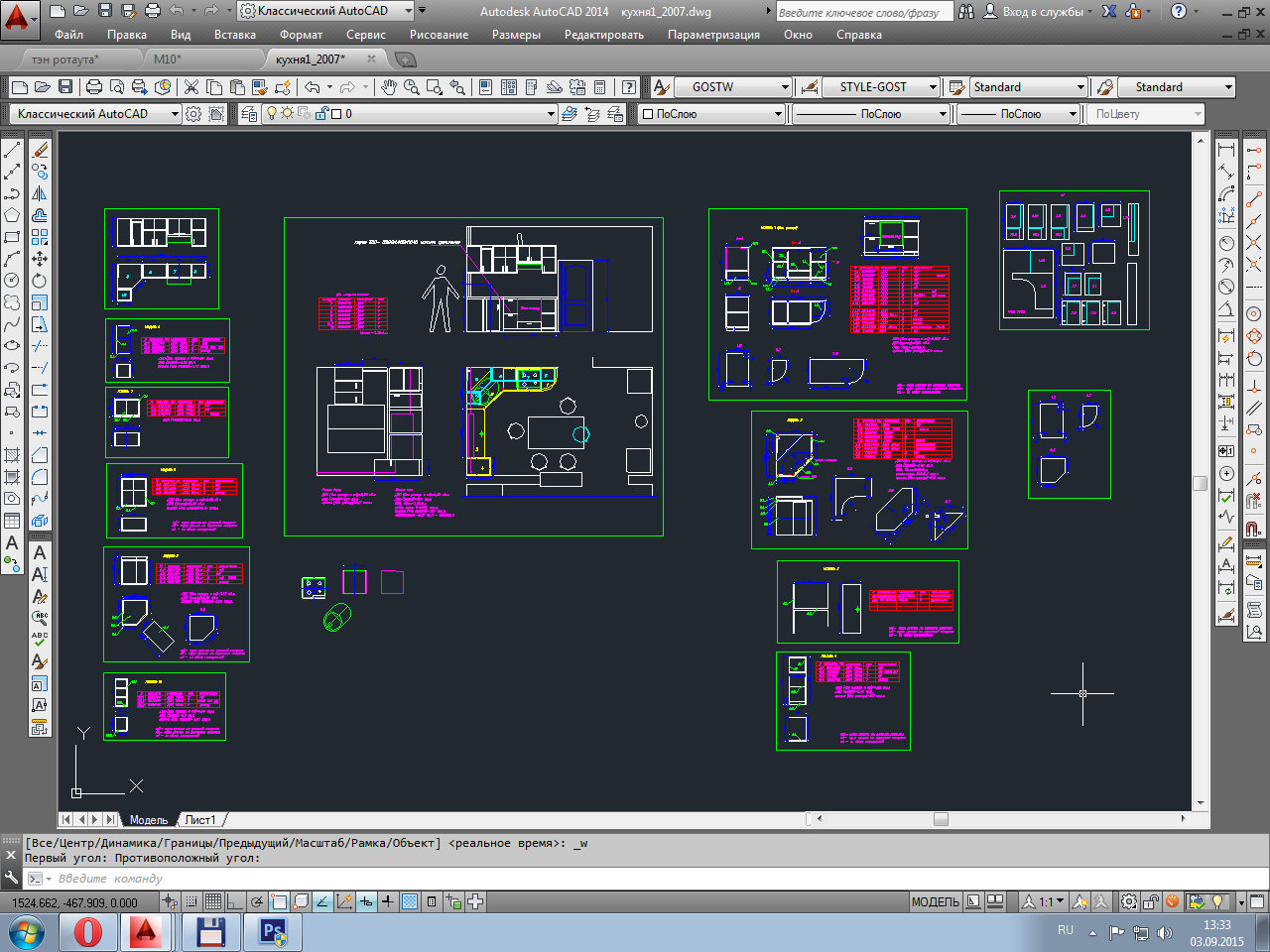The width and height of the screenshot is (1270, 952).
Task: Switch to the Лист1 layout tab
Action: click(x=201, y=819)
